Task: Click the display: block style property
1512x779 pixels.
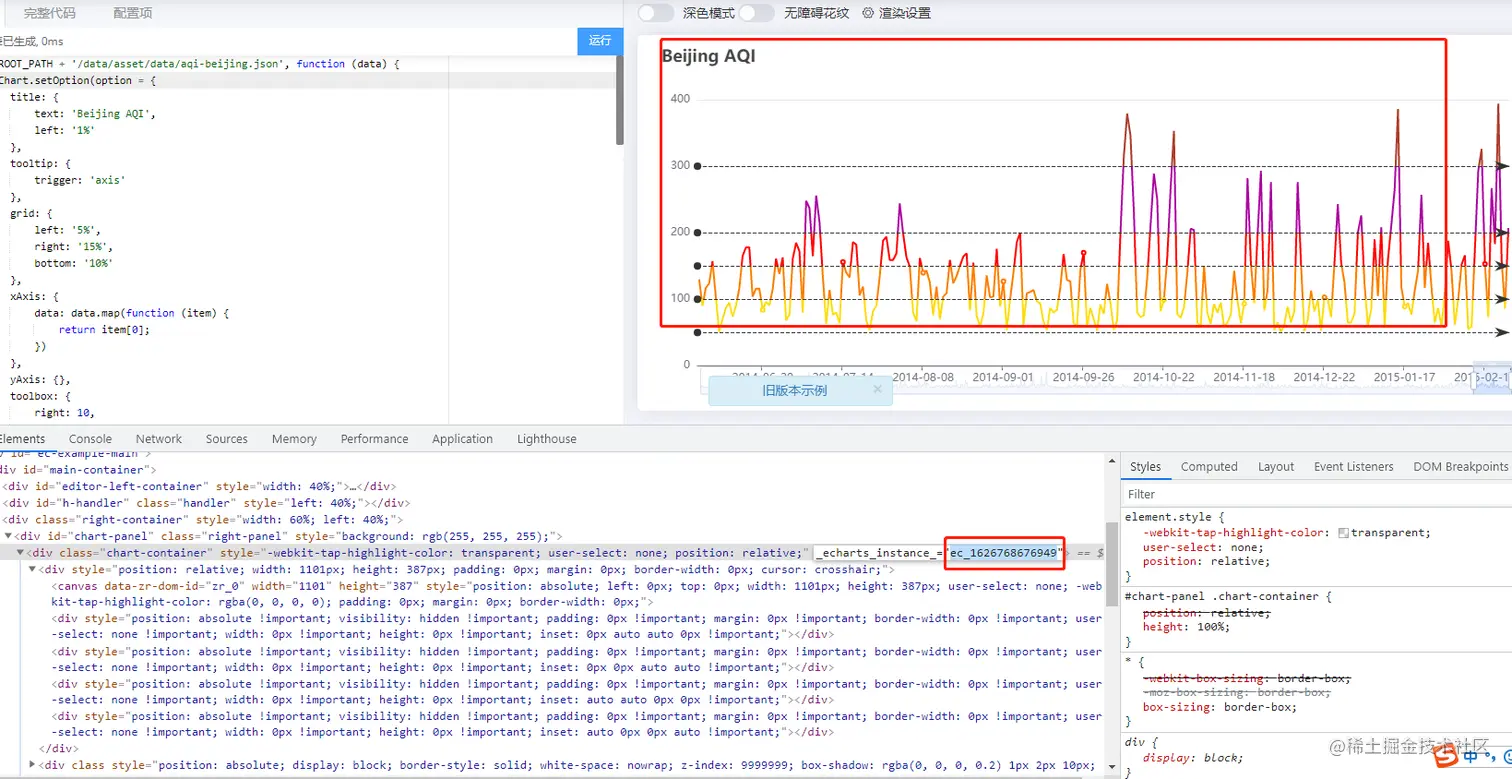Action: (x=1192, y=757)
